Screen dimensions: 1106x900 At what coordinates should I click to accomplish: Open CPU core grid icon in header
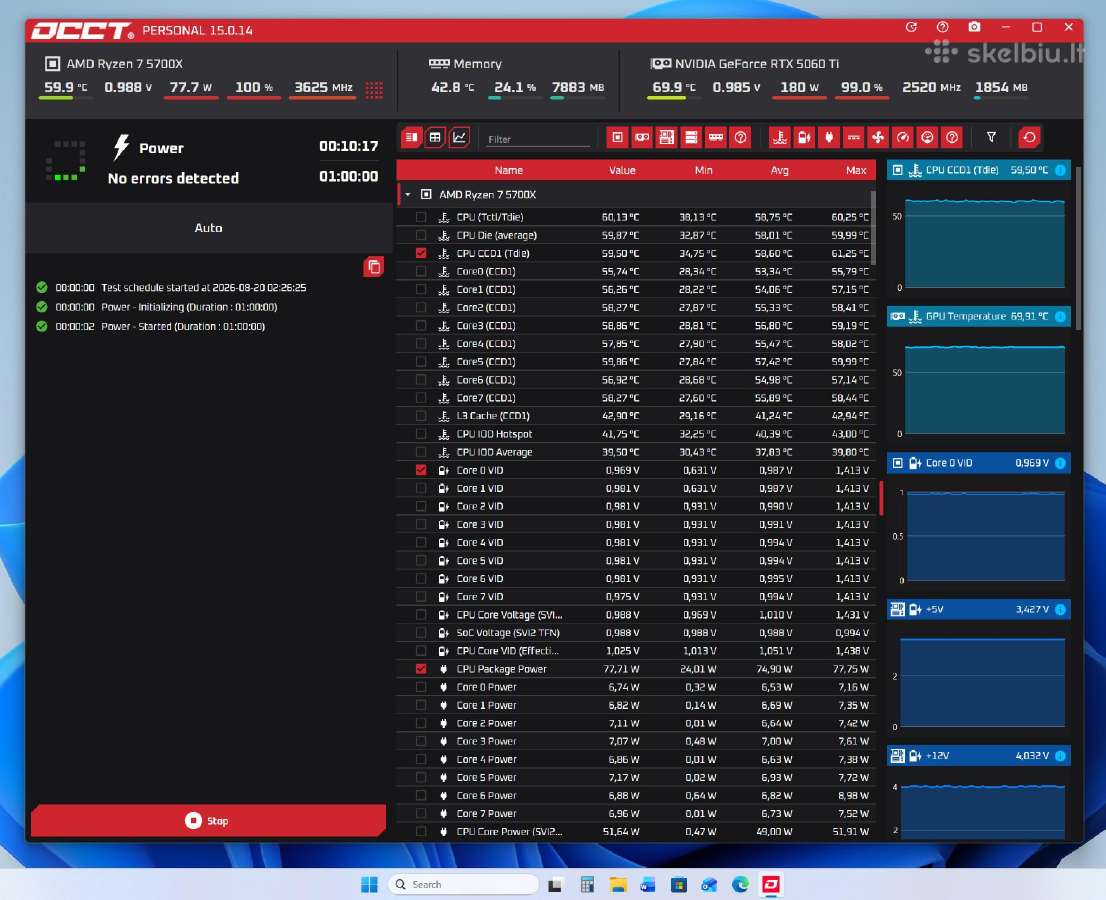tap(375, 90)
